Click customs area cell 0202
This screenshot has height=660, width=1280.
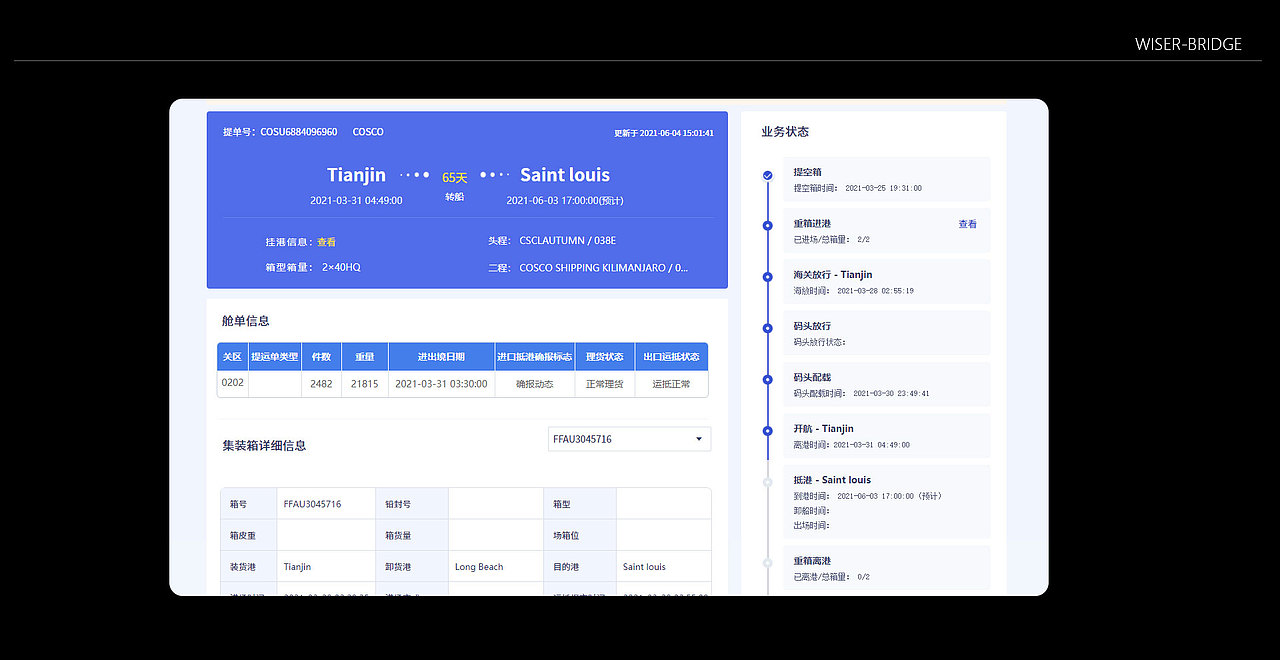(232, 383)
